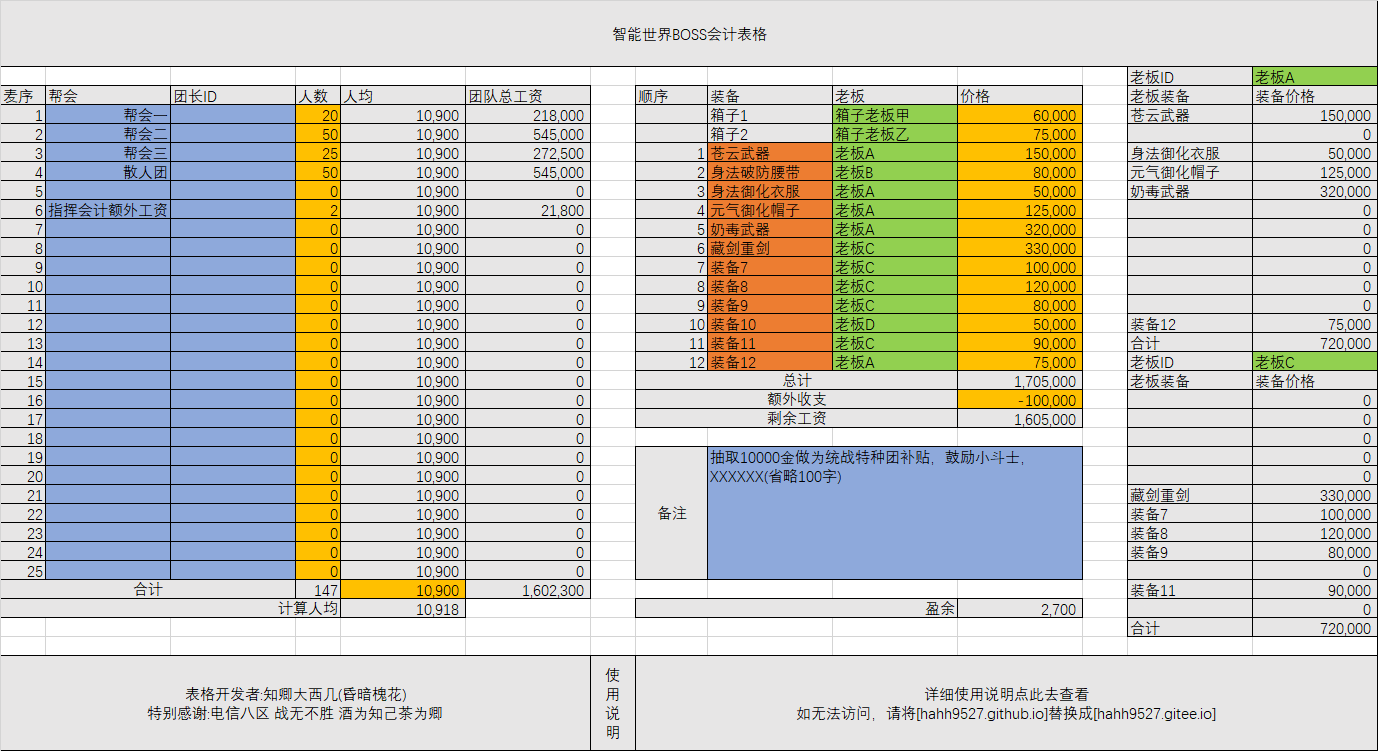Choose the 老板D cell for 装备10
Viewport: 1378px width, 751px height.
click(894, 325)
